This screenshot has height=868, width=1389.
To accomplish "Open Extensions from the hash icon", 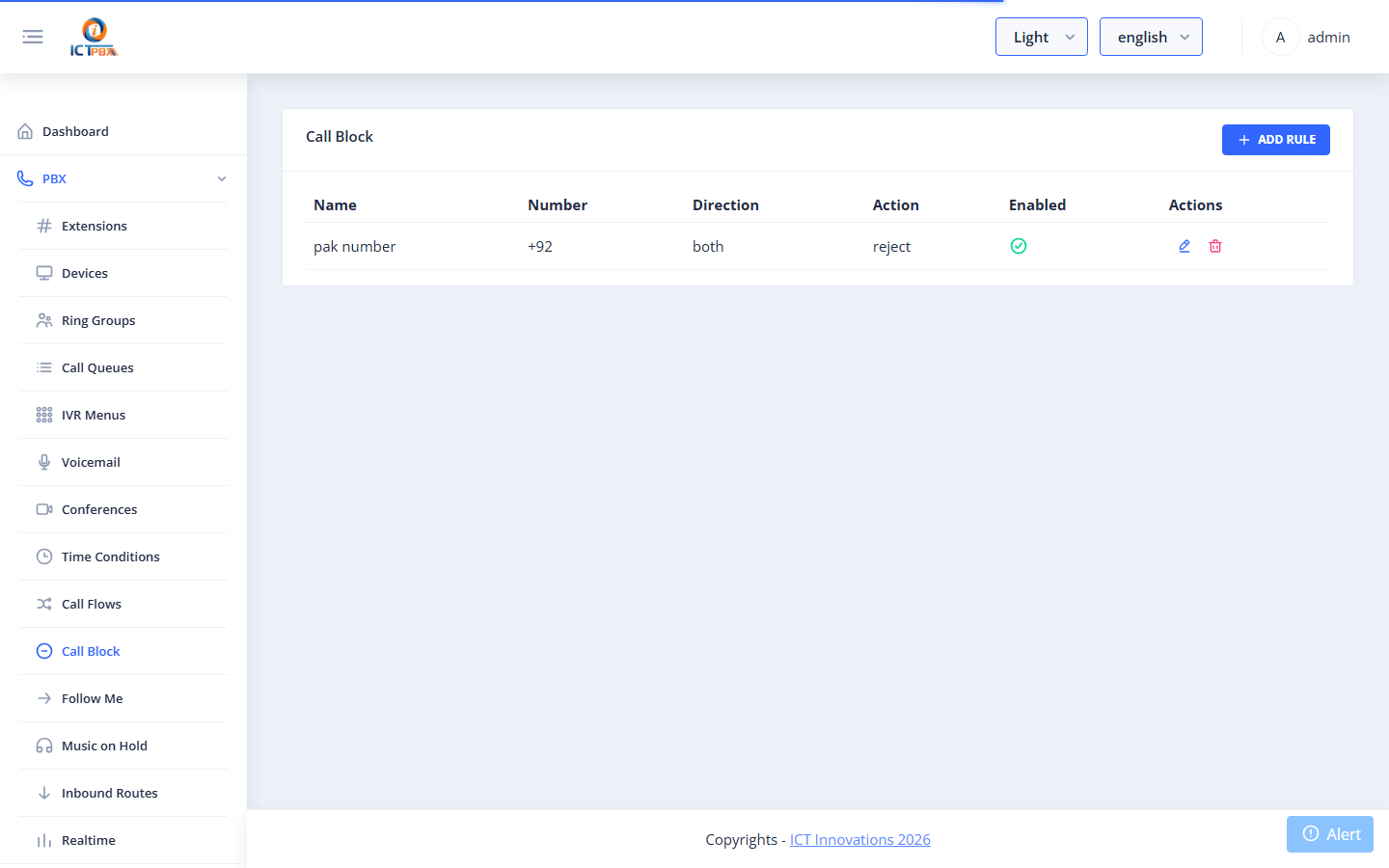I will click(44, 226).
